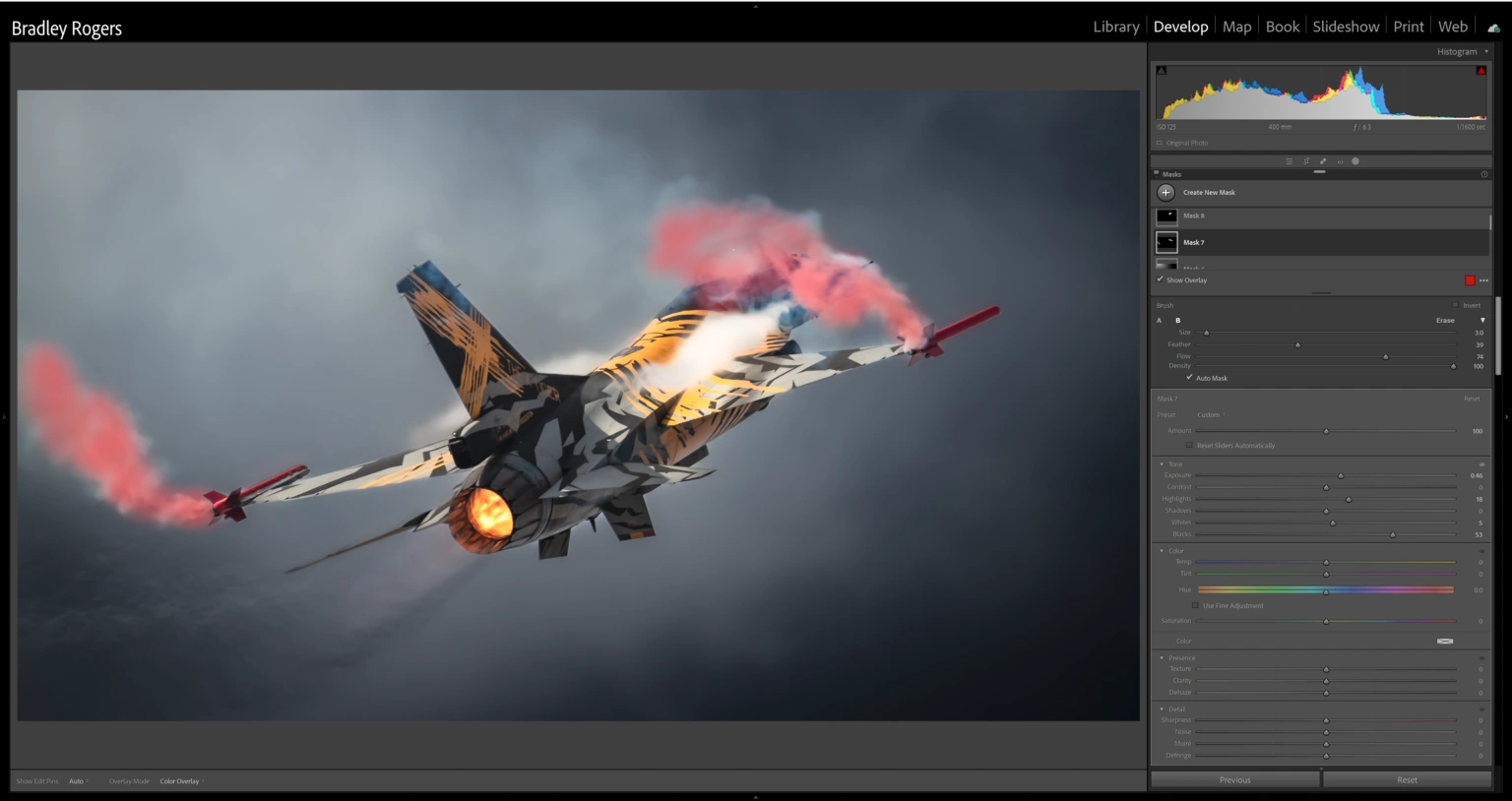The height and width of the screenshot is (801, 1512).
Task: Click the Amount value 100 field
Action: [1477, 431]
